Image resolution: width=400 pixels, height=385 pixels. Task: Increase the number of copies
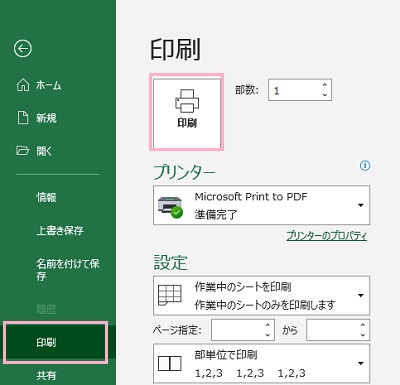325,85
